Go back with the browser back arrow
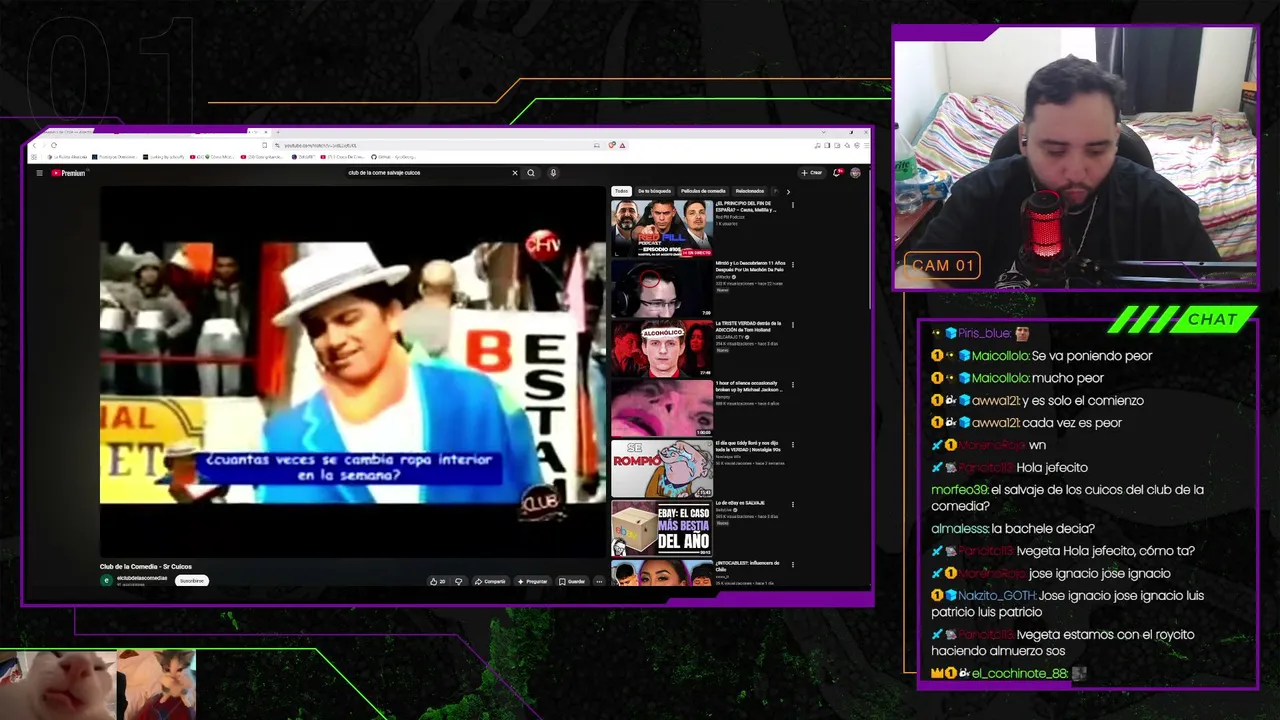Image resolution: width=1280 pixels, height=720 pixels. pos(33,145)
